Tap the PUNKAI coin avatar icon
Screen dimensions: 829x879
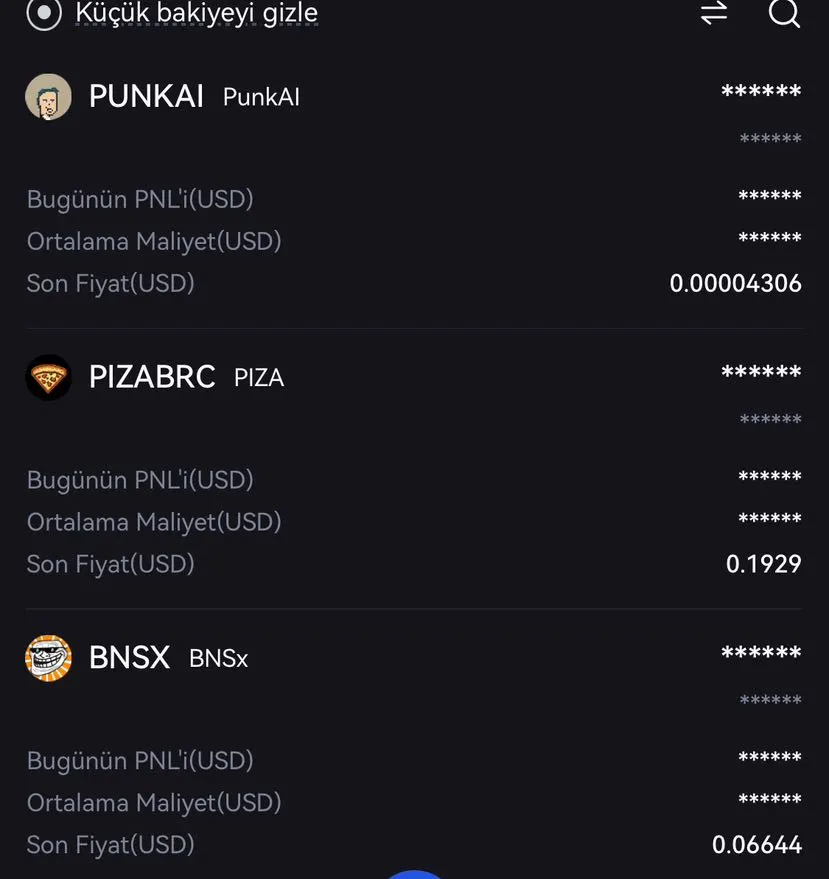[x=48, y=97]
